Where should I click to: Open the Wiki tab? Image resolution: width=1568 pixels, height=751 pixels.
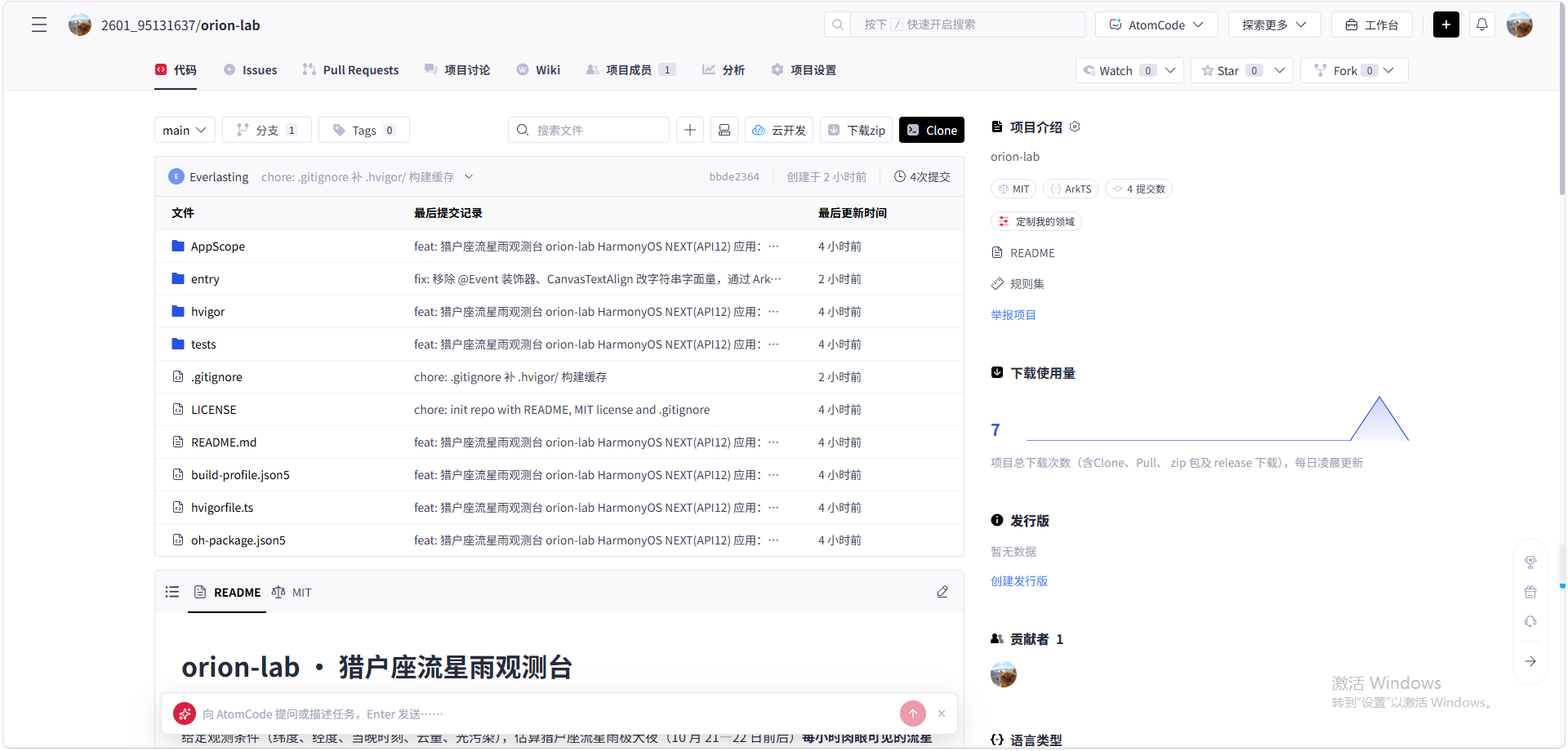pos(538,70)
